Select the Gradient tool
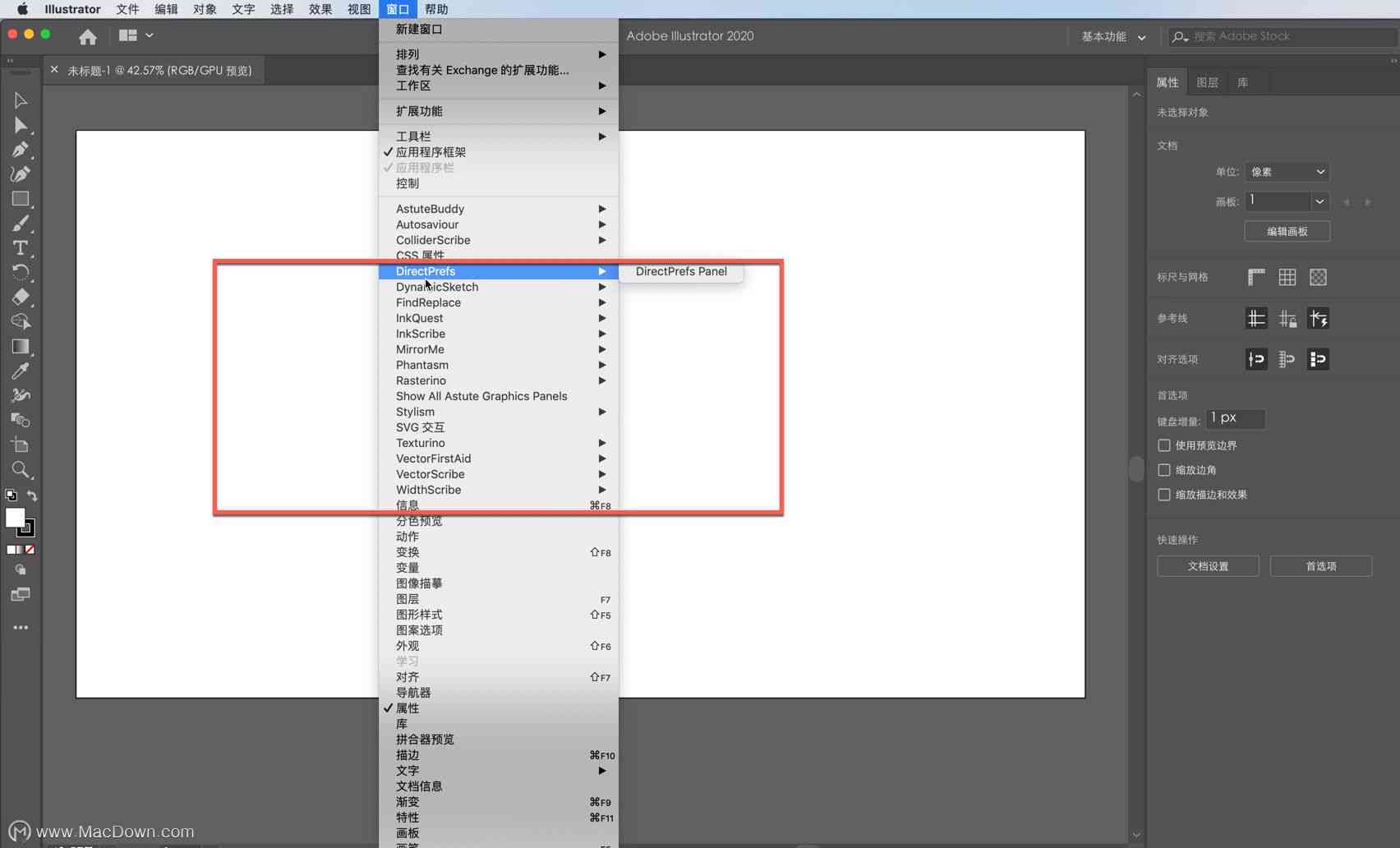1400x848 pixels. tap(21, 347)
